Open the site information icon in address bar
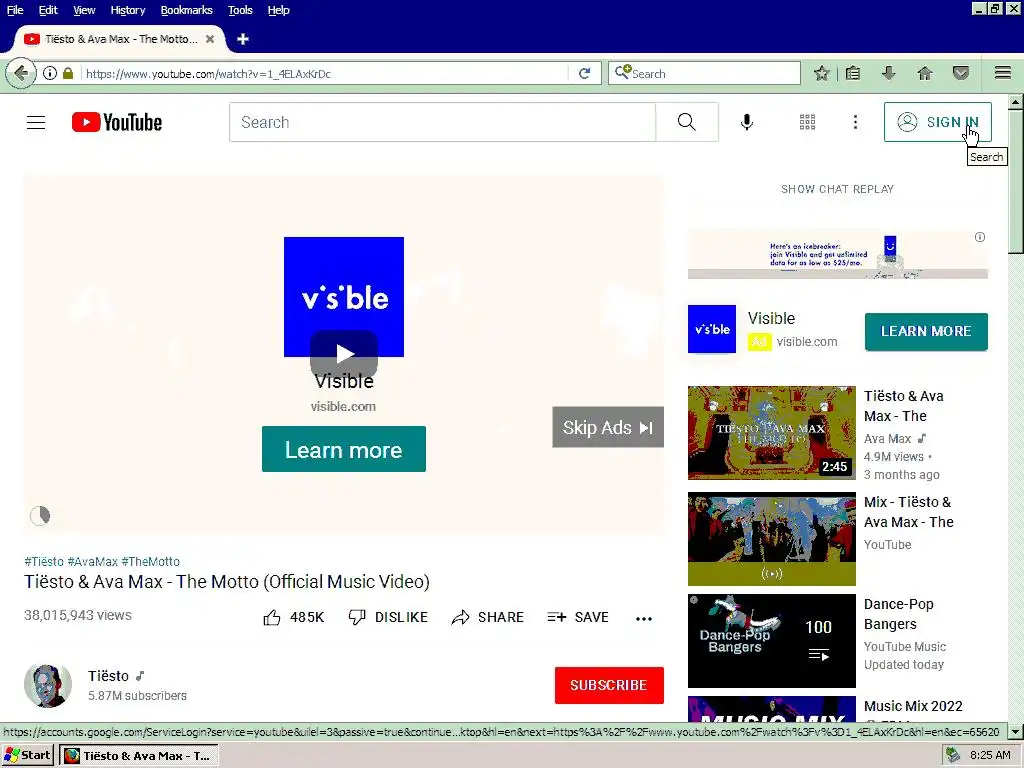 50,73
